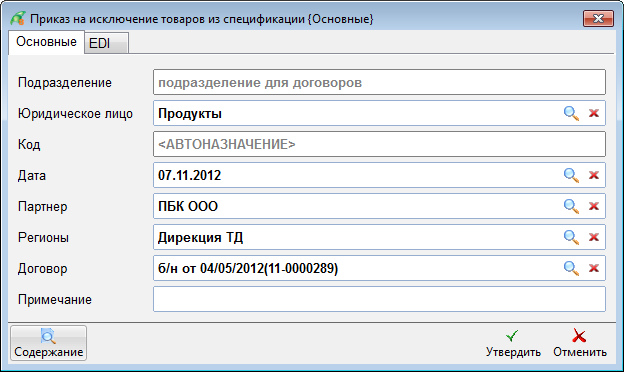Clear the Партнер value ПБК ООО
624x372 pixels.
[x=594, y=206]
